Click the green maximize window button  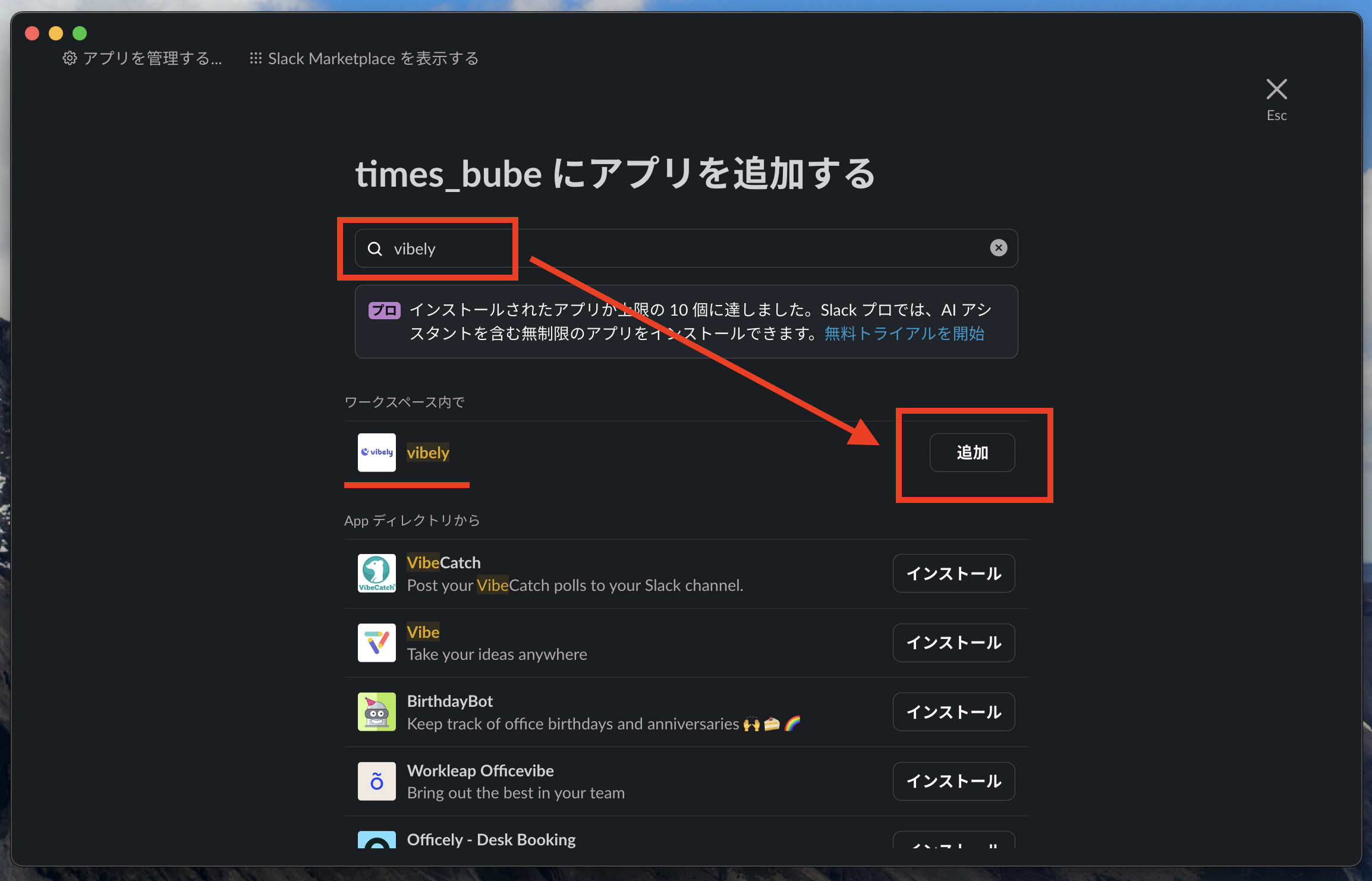80,33
